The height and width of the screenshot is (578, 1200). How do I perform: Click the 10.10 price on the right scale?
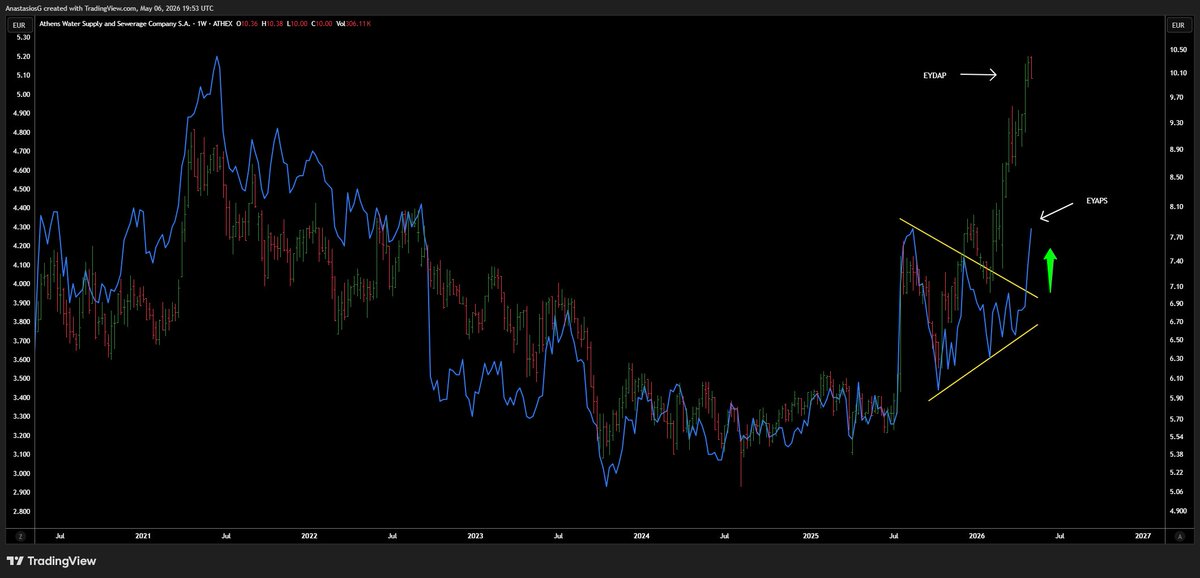pos(1178,73)
